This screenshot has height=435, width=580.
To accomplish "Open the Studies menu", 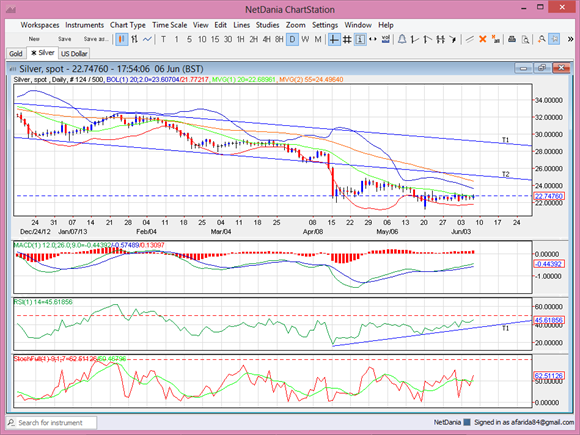I will [x=268, y=25].
